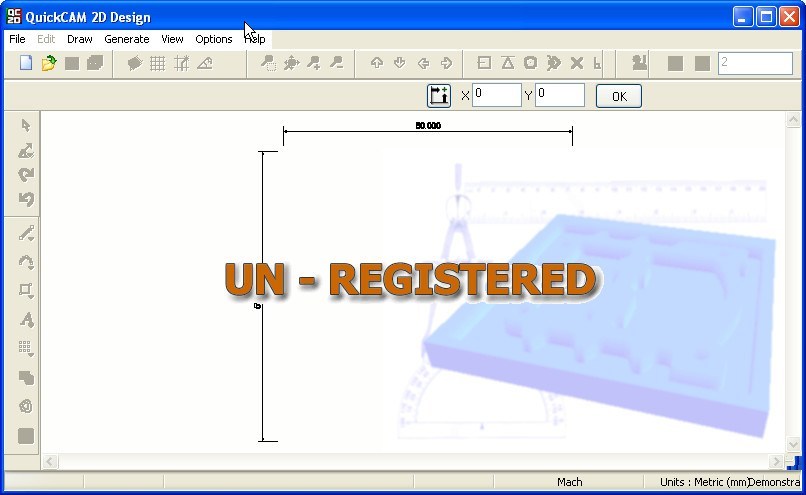Click the X intersection snap icon
The image size is (806, 495).
tap(577, 63)
